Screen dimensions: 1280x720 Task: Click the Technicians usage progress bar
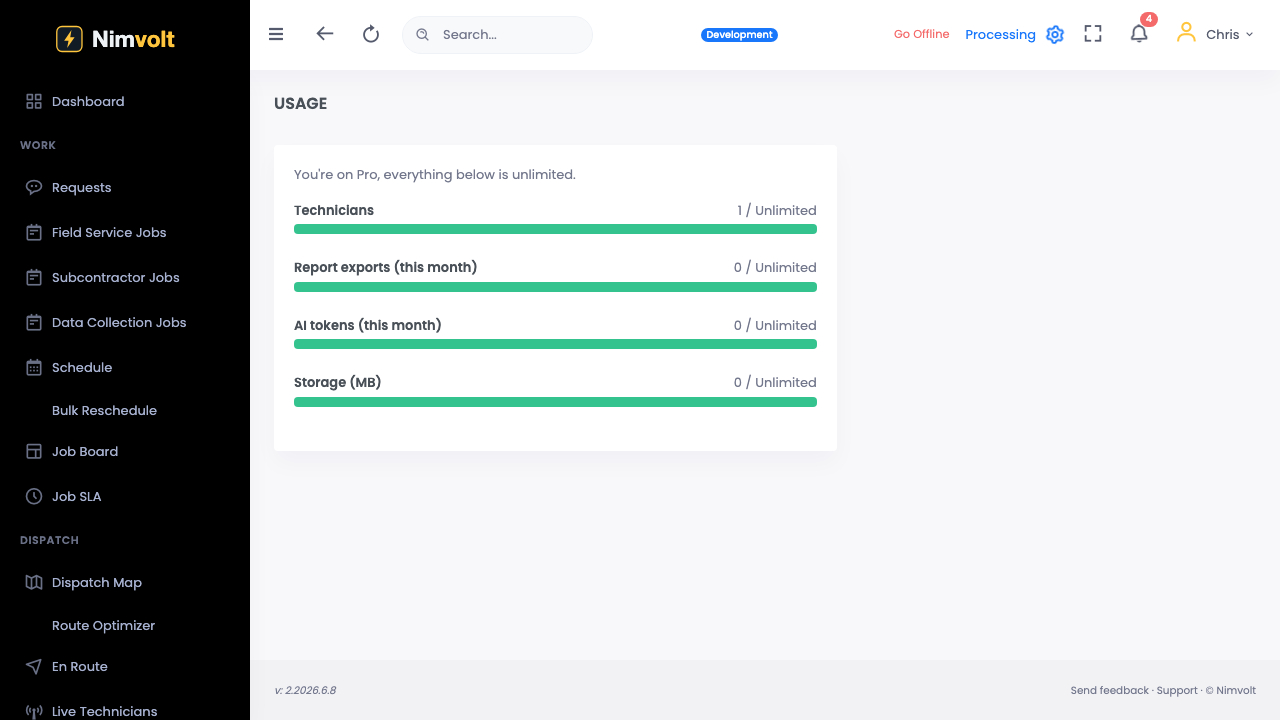(x=555, y=229)
